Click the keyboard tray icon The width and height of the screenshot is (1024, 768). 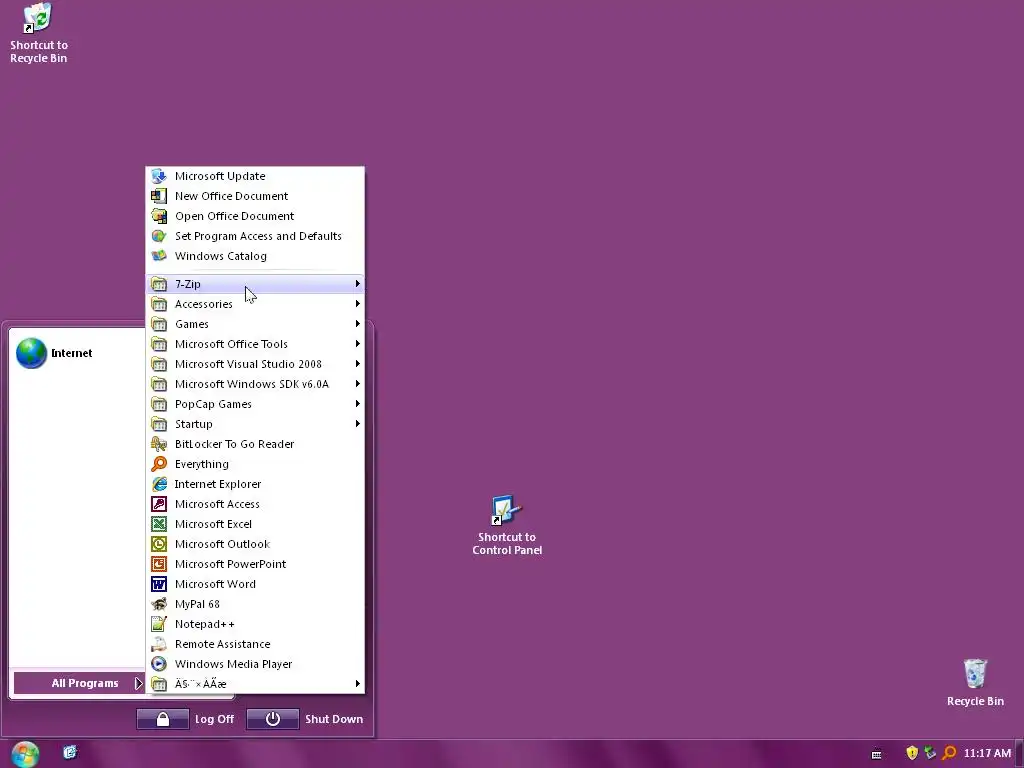pyautogui.click(x=876, y=754)
